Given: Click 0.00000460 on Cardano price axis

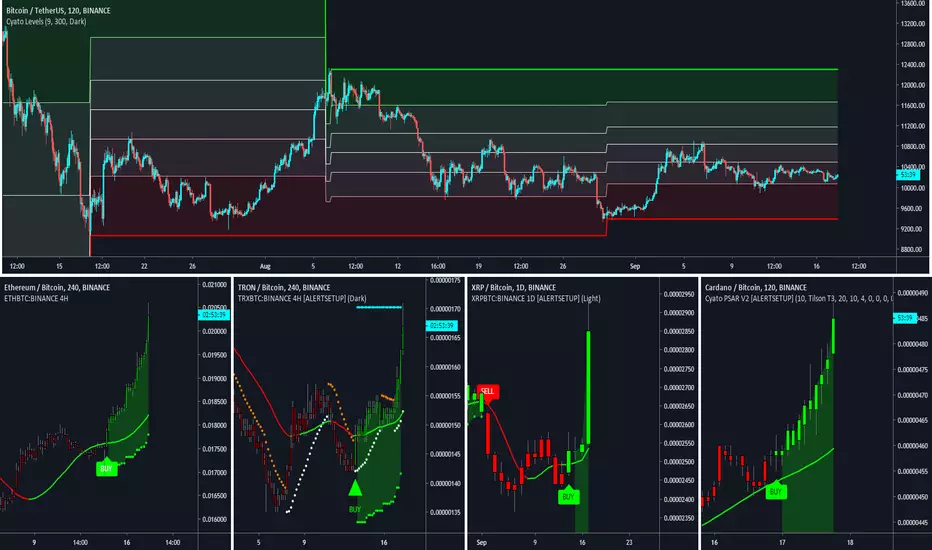Looking at the screenshot, I should click(x=912, y=446).
